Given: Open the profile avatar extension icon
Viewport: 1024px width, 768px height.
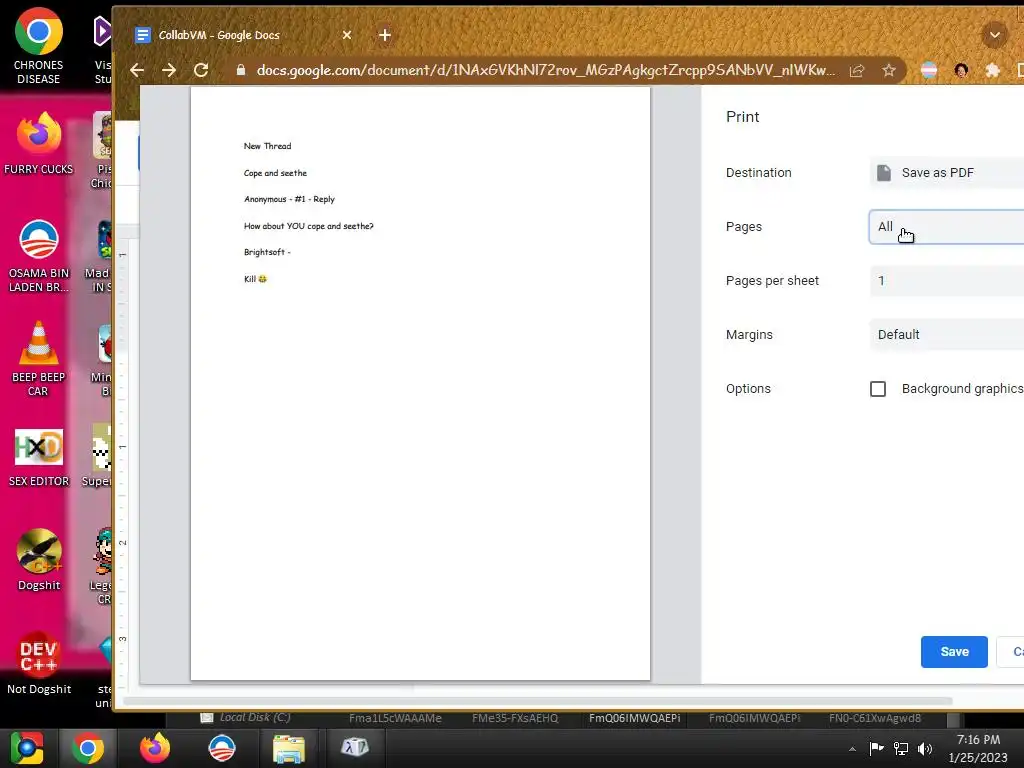Looking at the screenshot, I should click(961, 71).
